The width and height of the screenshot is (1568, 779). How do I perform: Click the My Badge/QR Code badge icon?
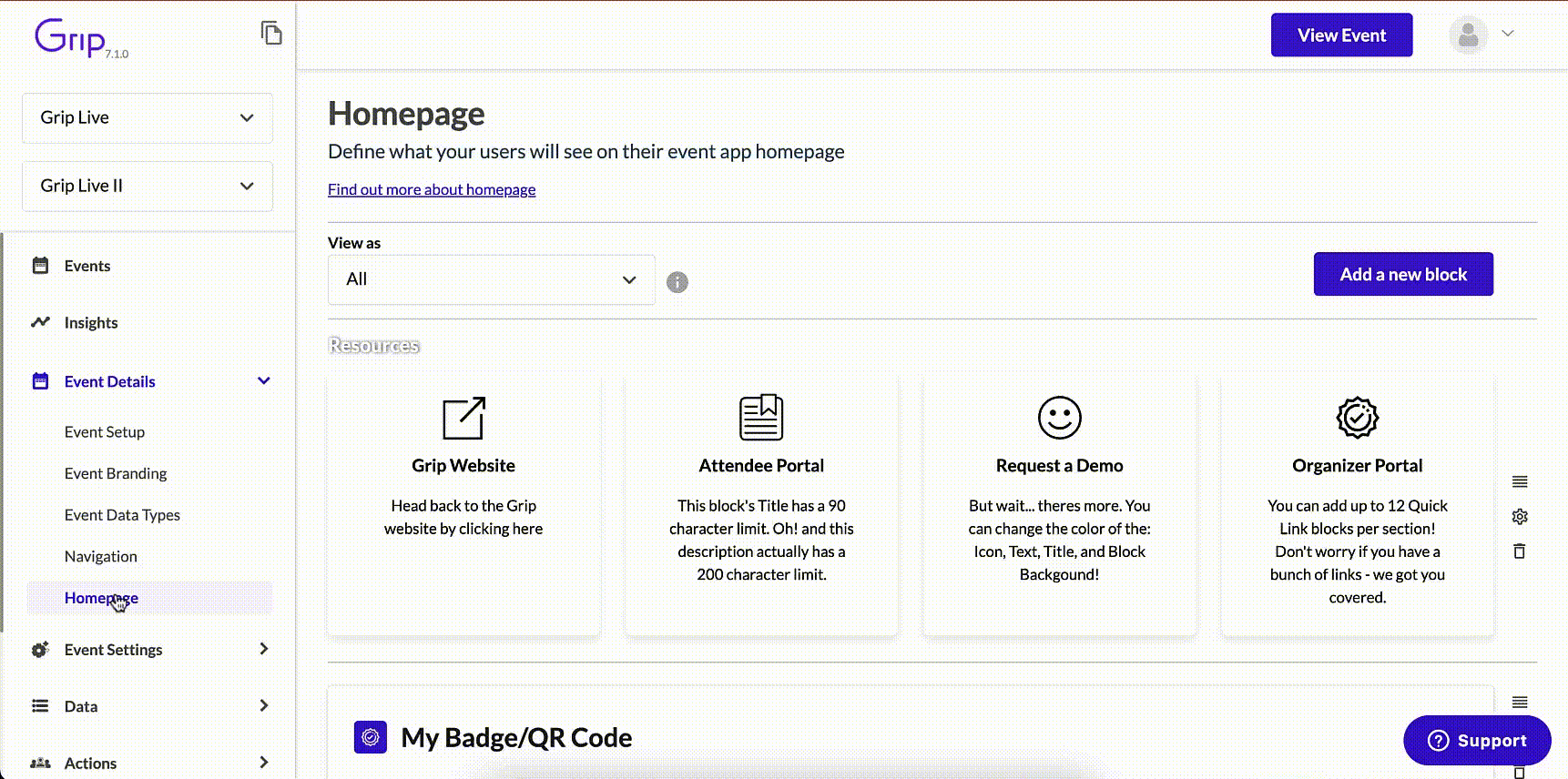371,737
